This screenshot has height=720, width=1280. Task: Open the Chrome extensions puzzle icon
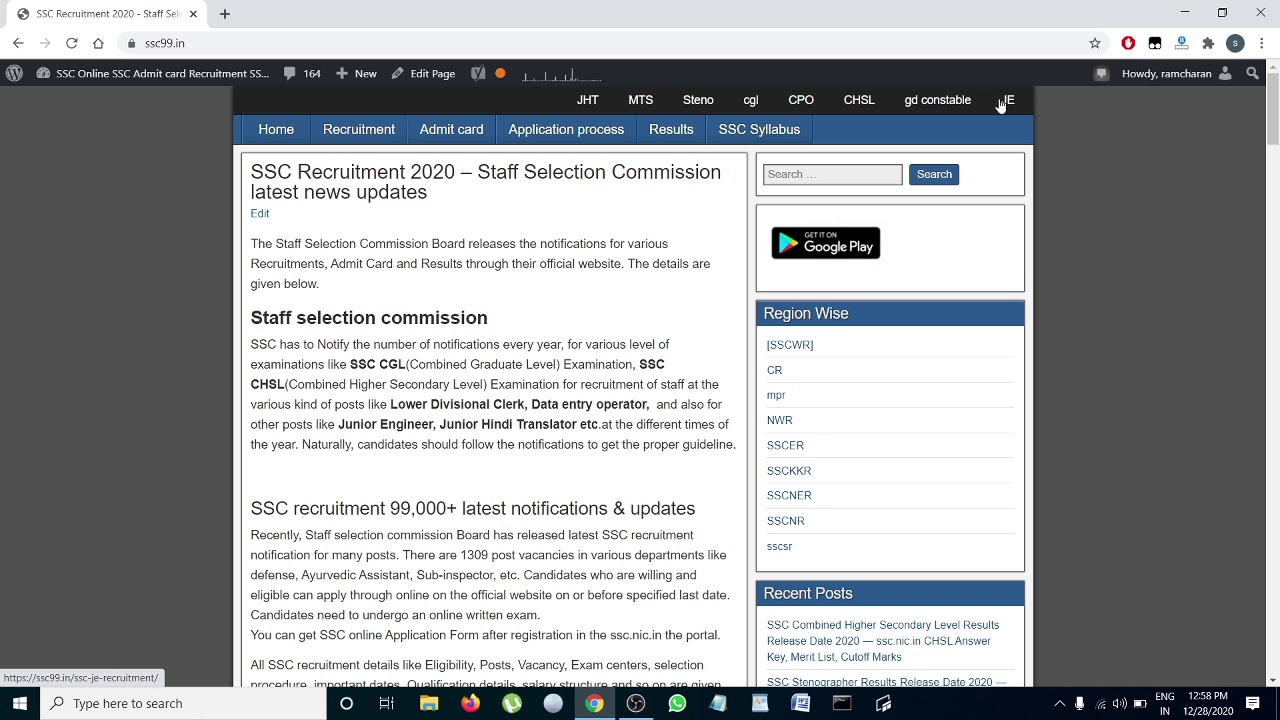coord(1208,43)
